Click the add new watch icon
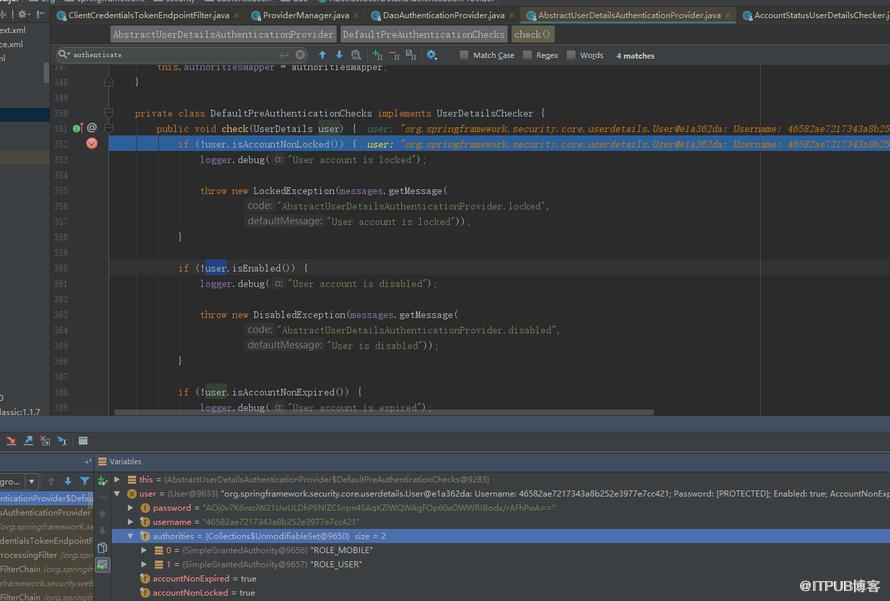890x601 pixels. click(x=102, y=481)
